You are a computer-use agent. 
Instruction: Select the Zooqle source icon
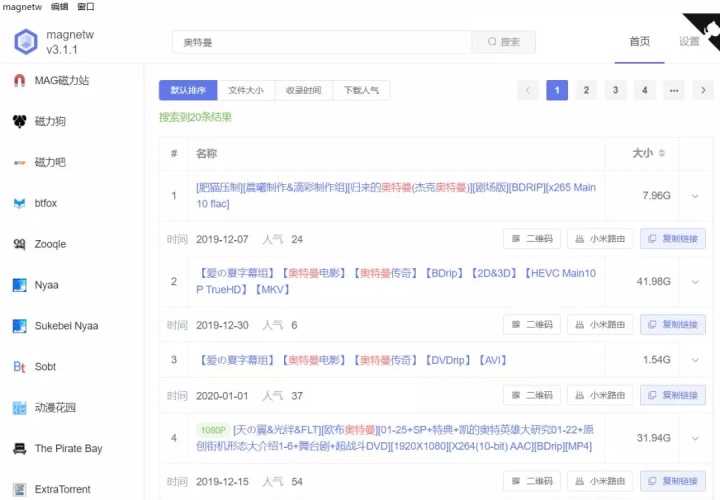pyautogui.click(x=19, y=244)
